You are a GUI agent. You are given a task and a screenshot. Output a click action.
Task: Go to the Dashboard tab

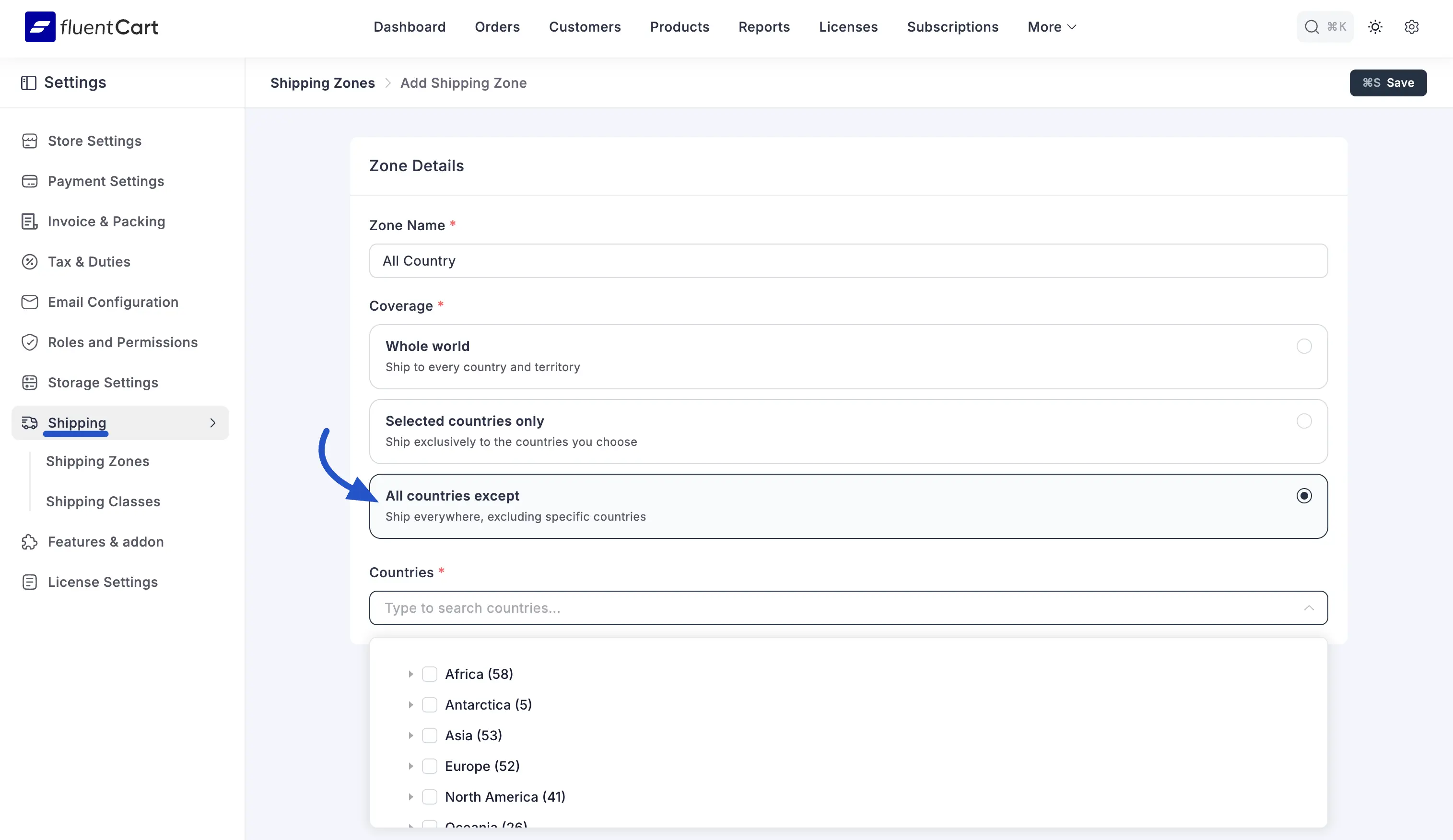coord(410,26)
